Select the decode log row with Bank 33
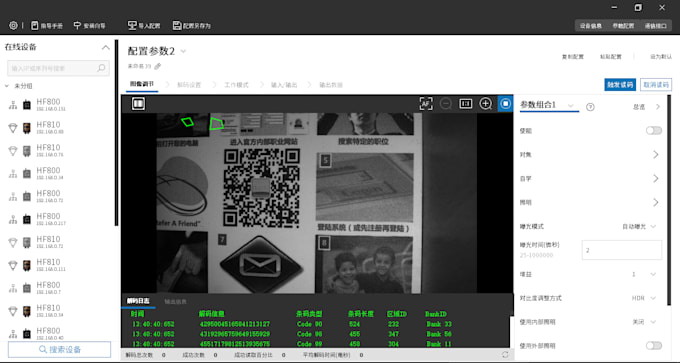The image size is (680, 363). pos(315,324)
